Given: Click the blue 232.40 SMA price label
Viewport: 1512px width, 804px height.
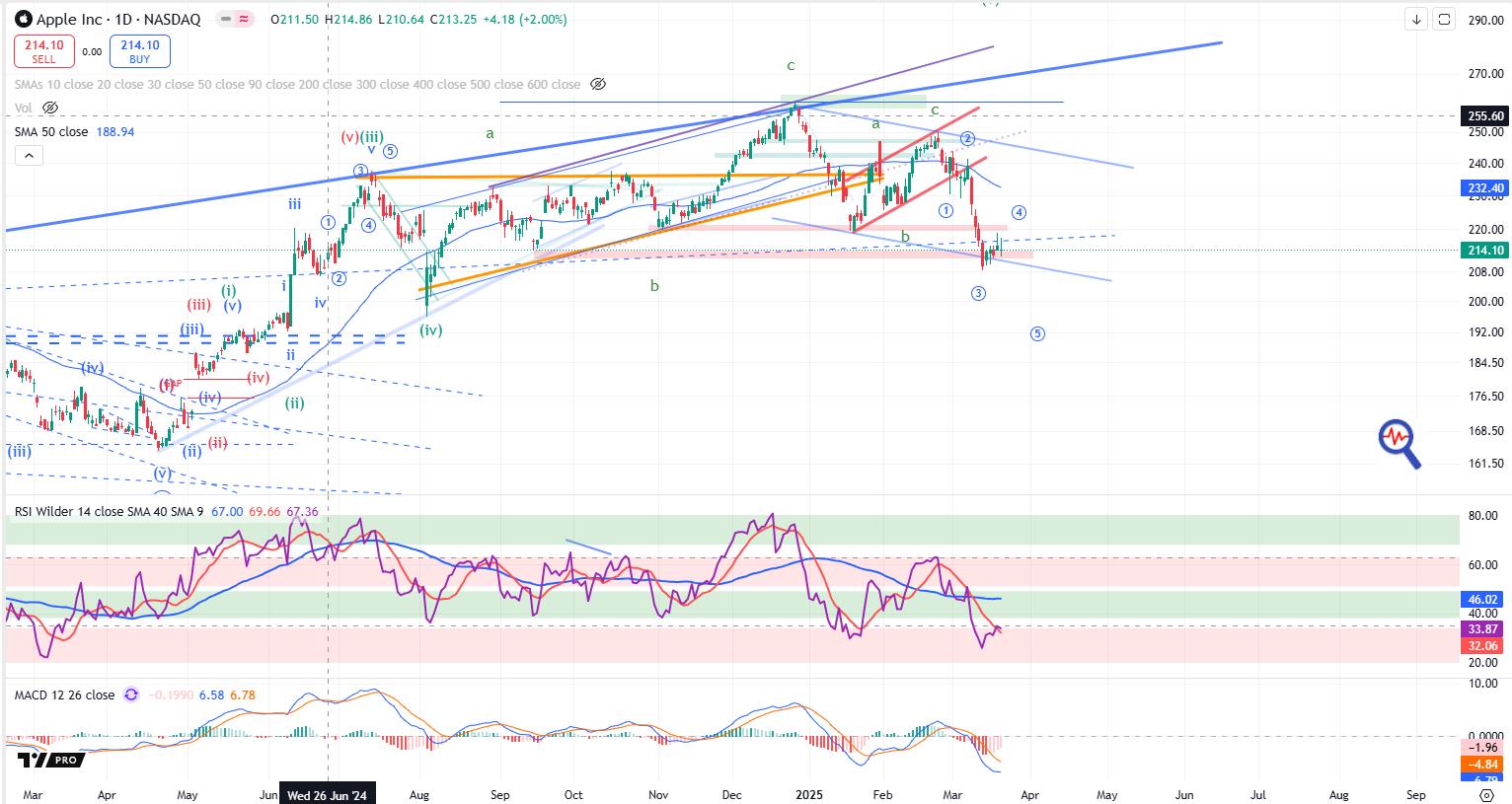Looking at the screenshot, I should 1483,187.
